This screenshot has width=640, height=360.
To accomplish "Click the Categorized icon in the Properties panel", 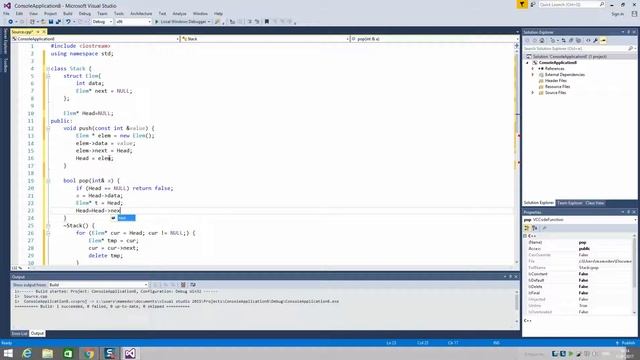I will pos(527,228).
